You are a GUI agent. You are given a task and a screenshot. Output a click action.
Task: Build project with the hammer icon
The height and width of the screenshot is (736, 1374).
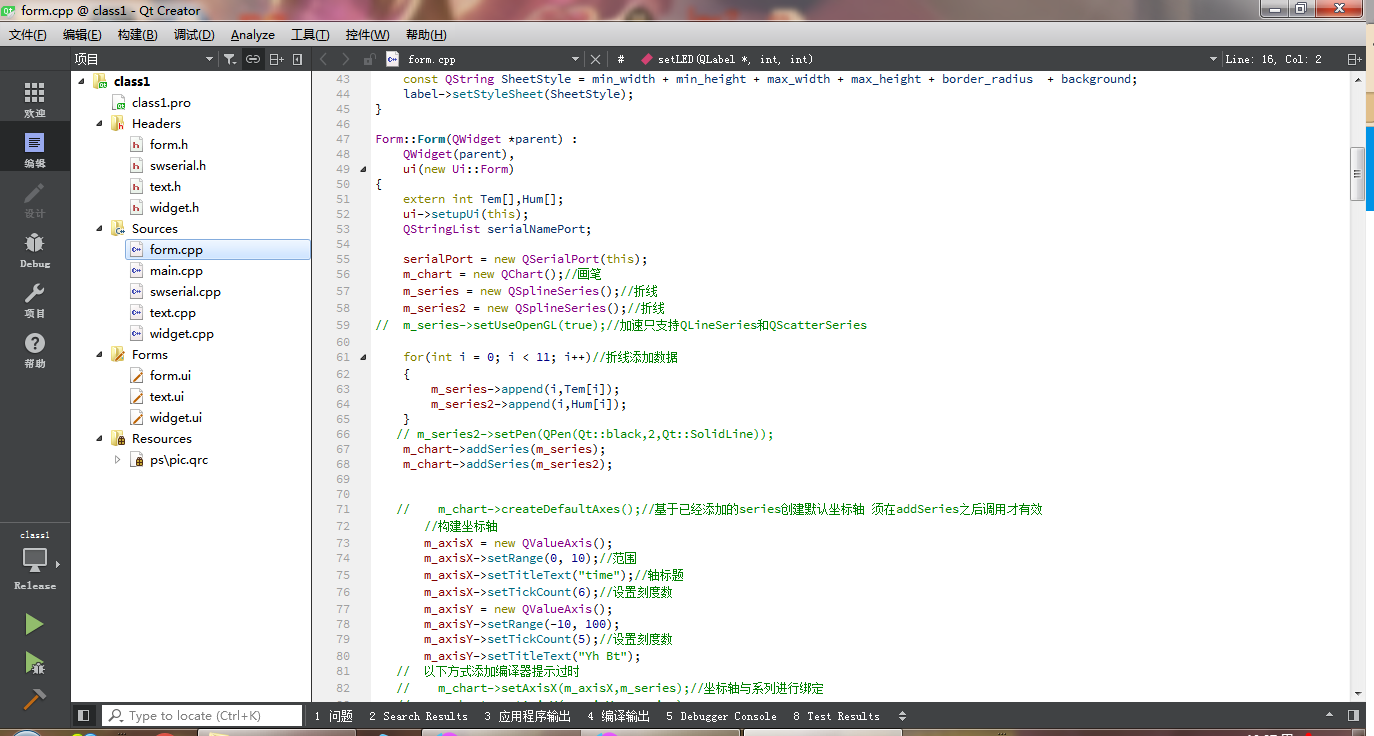[x=35, y=699]
